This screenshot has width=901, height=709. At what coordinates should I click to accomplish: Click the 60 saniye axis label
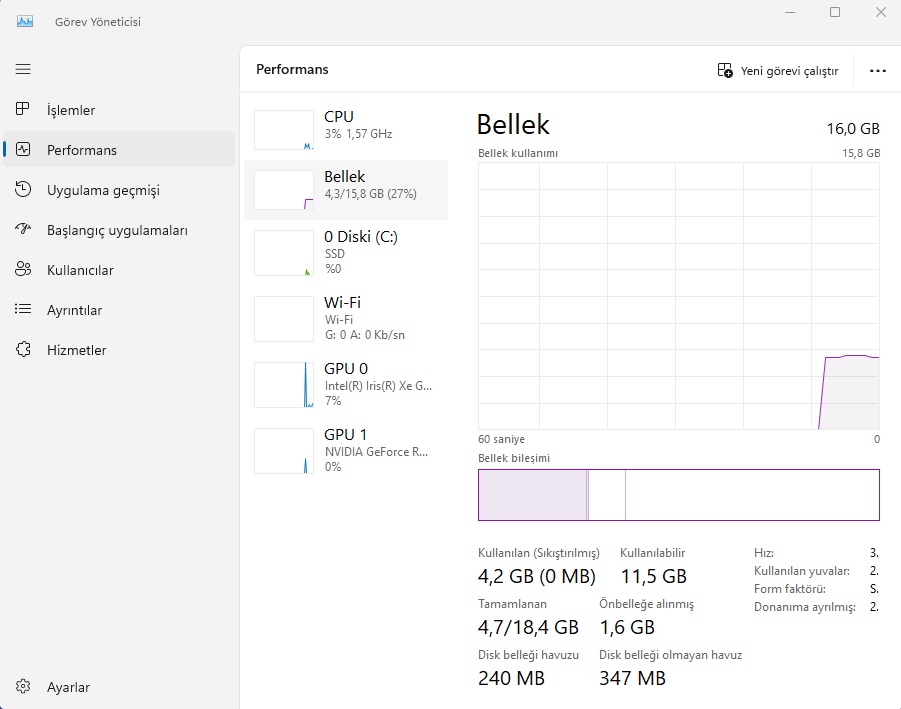501,439
